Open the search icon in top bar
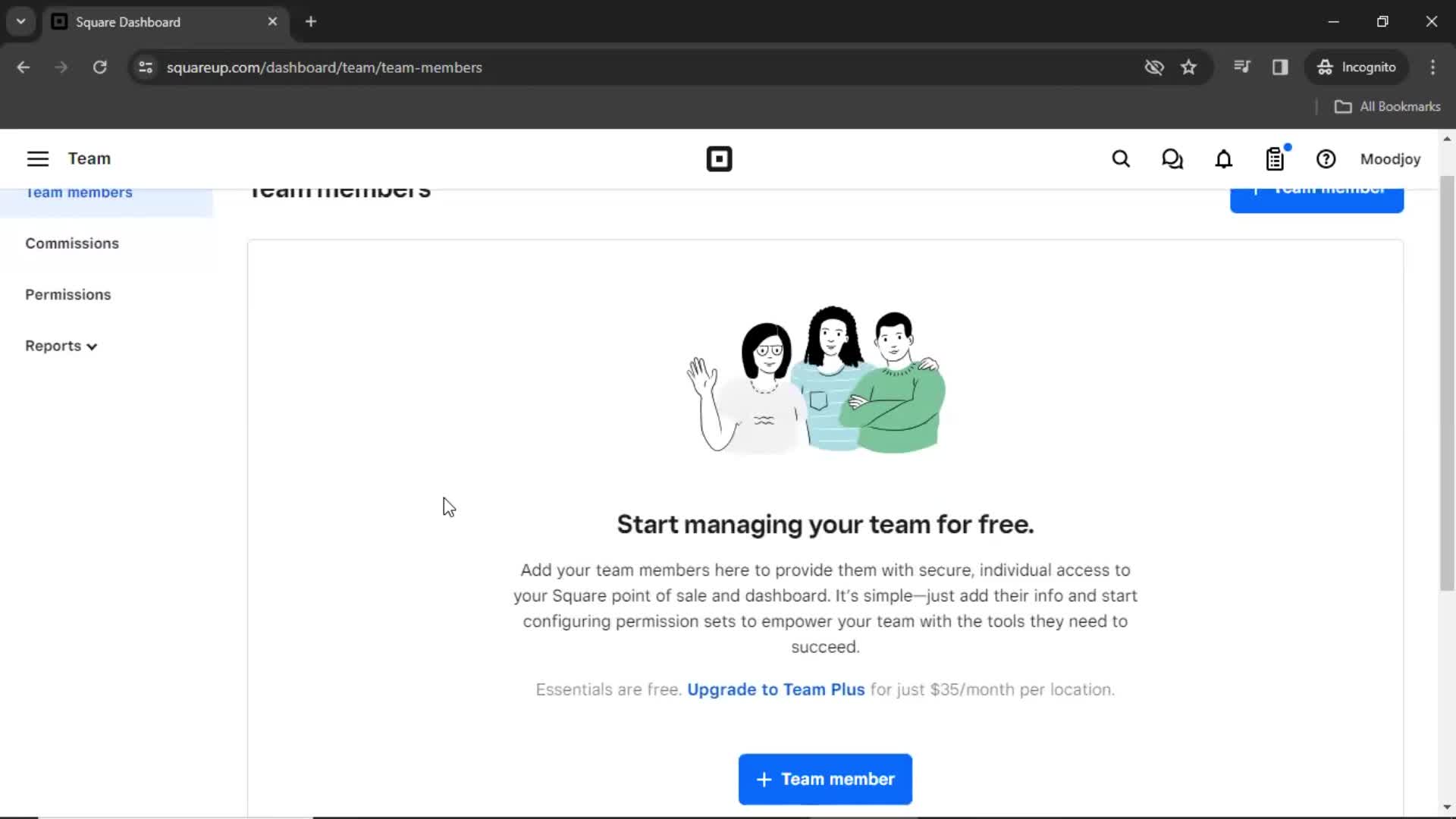 tap(1120, 159)
